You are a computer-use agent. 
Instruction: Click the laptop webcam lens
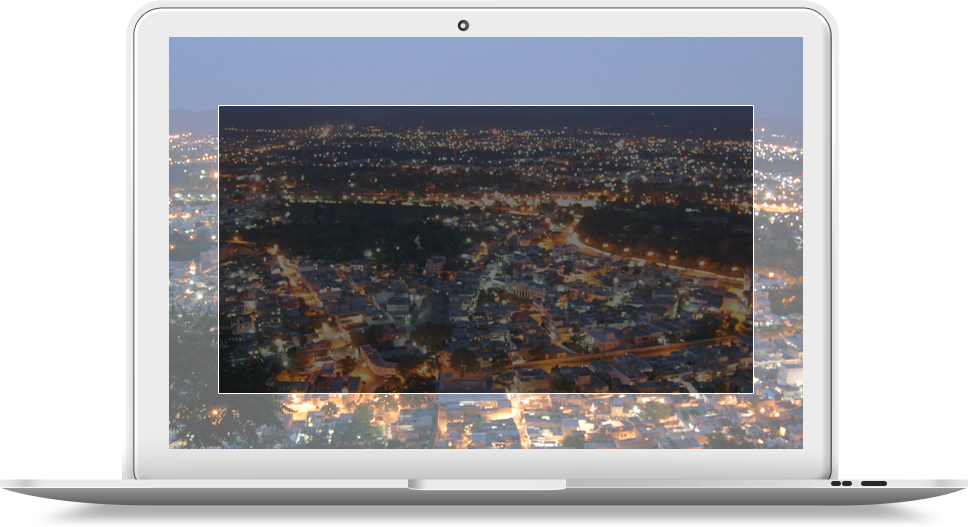[x=463, y=25]
